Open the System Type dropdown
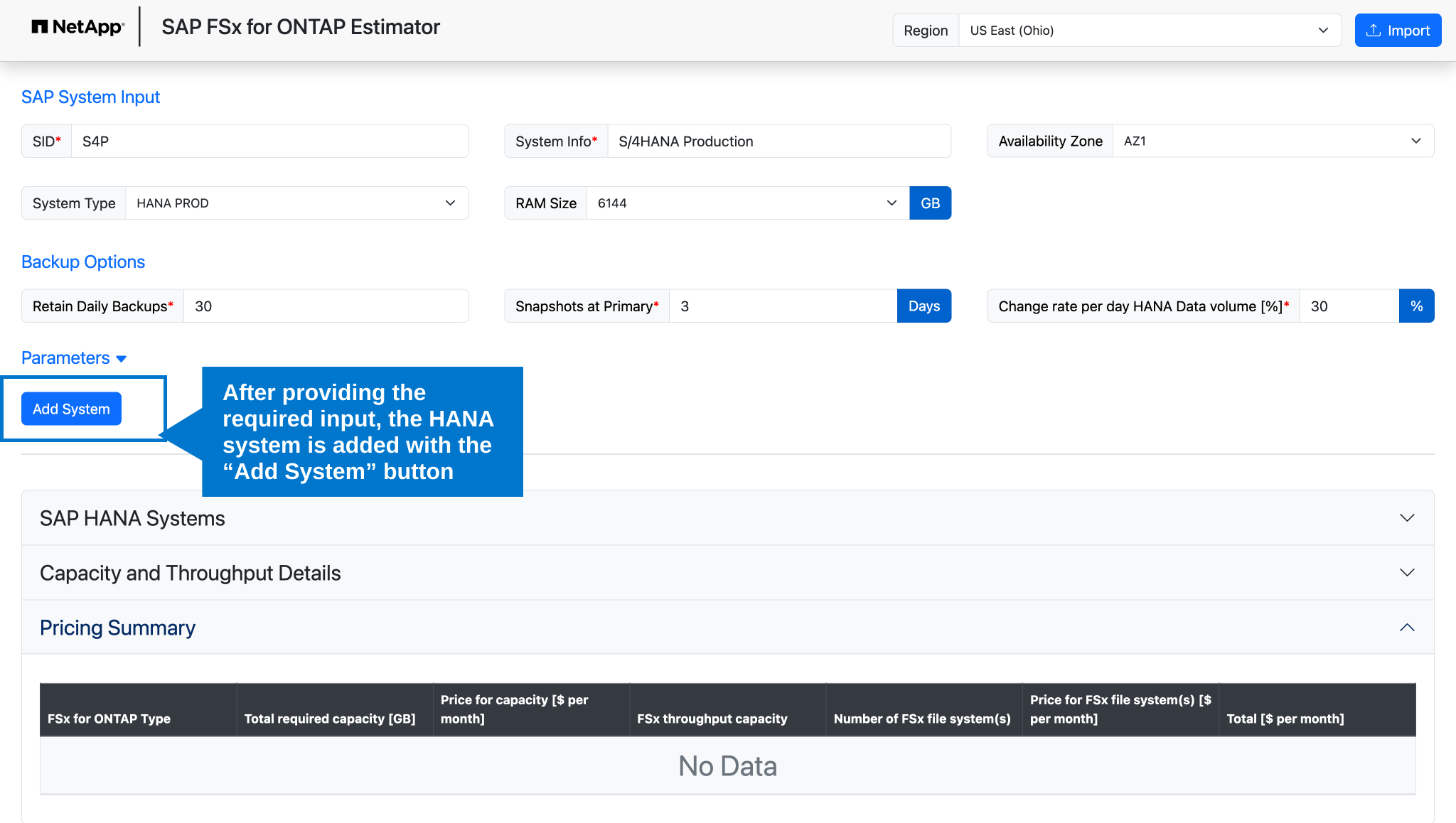1456x823 pixels. [x=297, y=203]
